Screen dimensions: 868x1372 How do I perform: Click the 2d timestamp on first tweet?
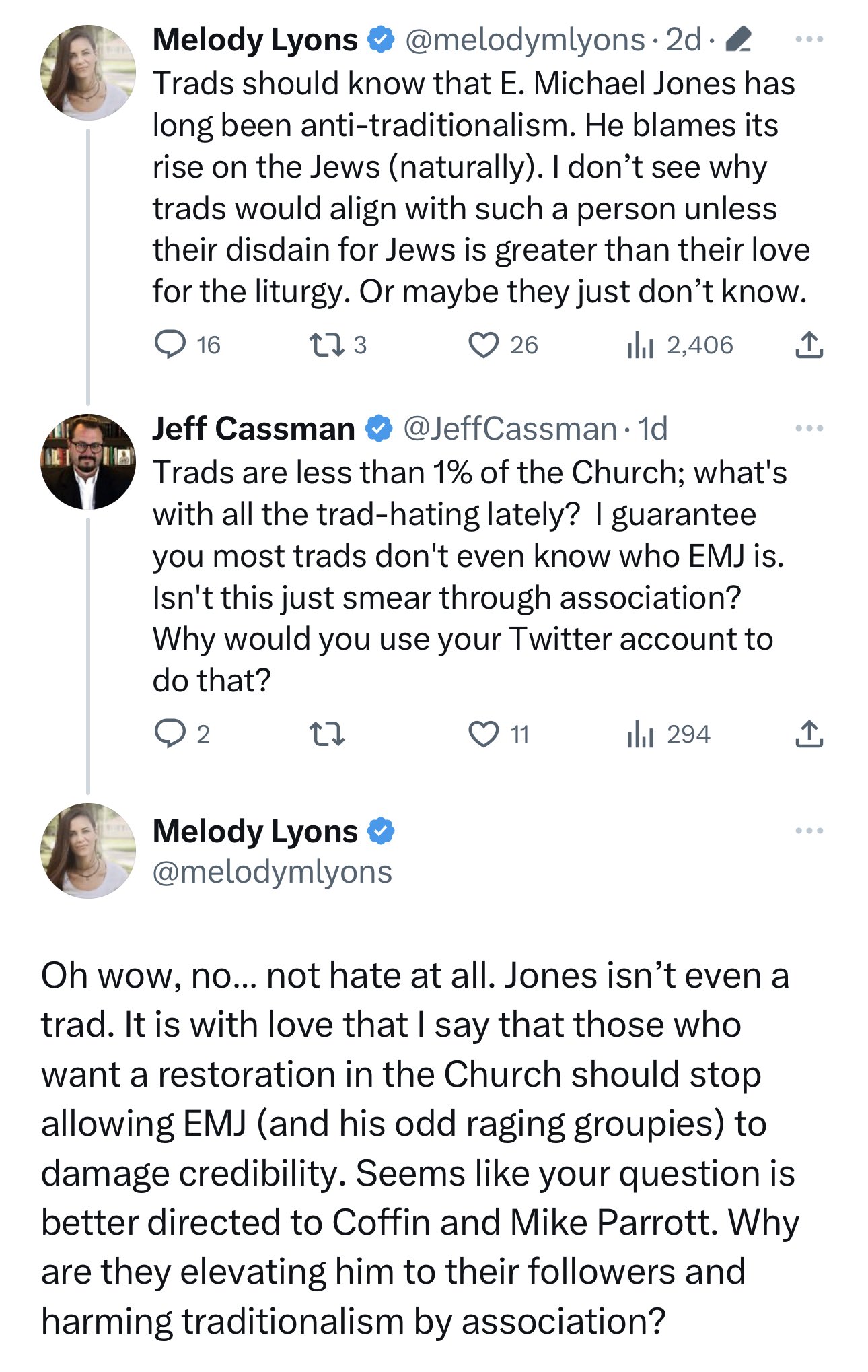pos(683,40)
